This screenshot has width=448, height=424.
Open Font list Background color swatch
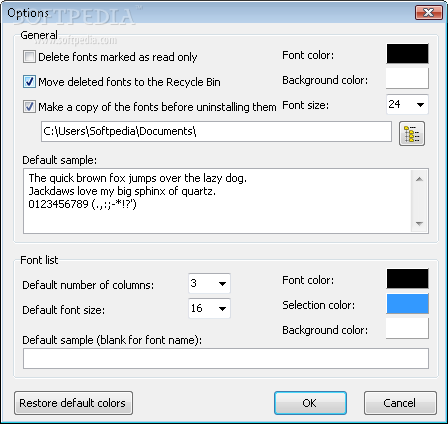coord(407,329)
